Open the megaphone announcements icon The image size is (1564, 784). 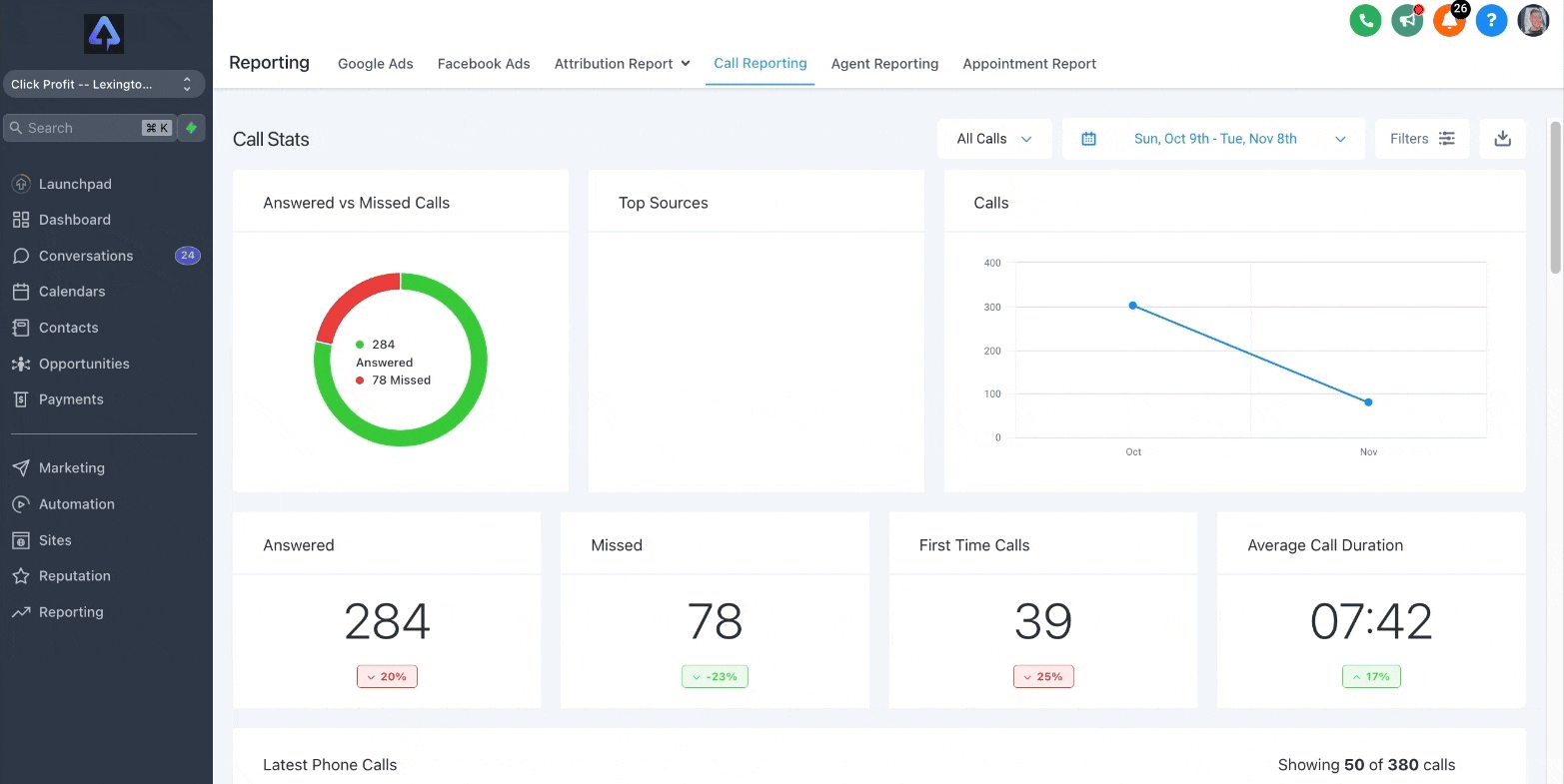(1407, 20)
